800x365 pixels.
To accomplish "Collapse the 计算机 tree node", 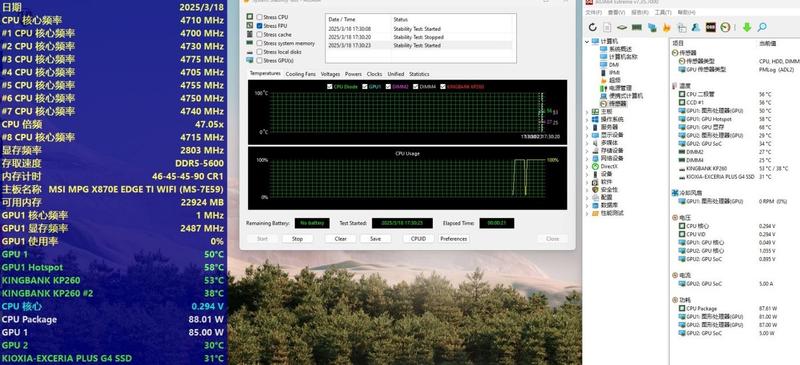I will pyautogui.click(x=587, y=41).
